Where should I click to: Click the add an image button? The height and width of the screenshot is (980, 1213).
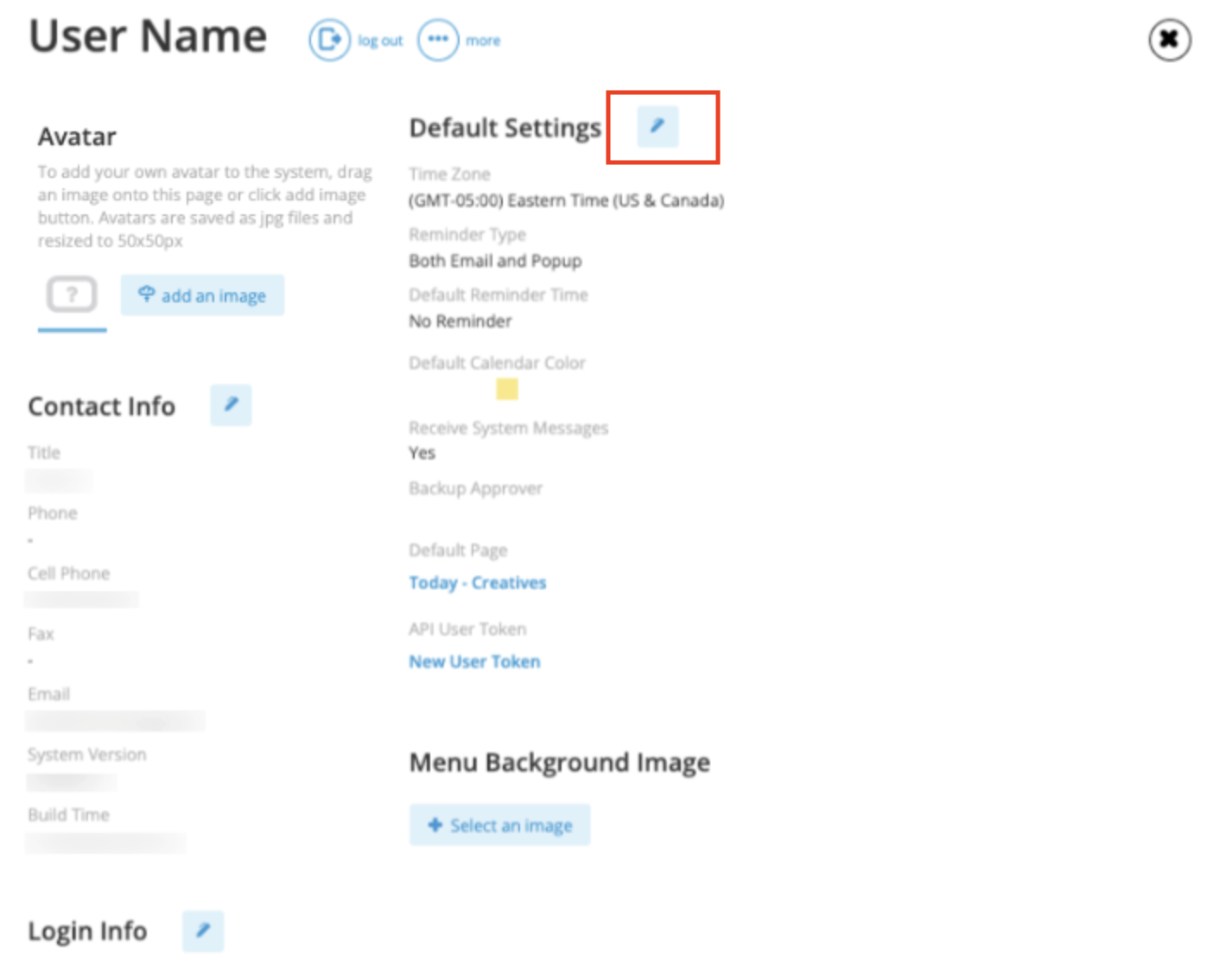click(x=202, y=296)
